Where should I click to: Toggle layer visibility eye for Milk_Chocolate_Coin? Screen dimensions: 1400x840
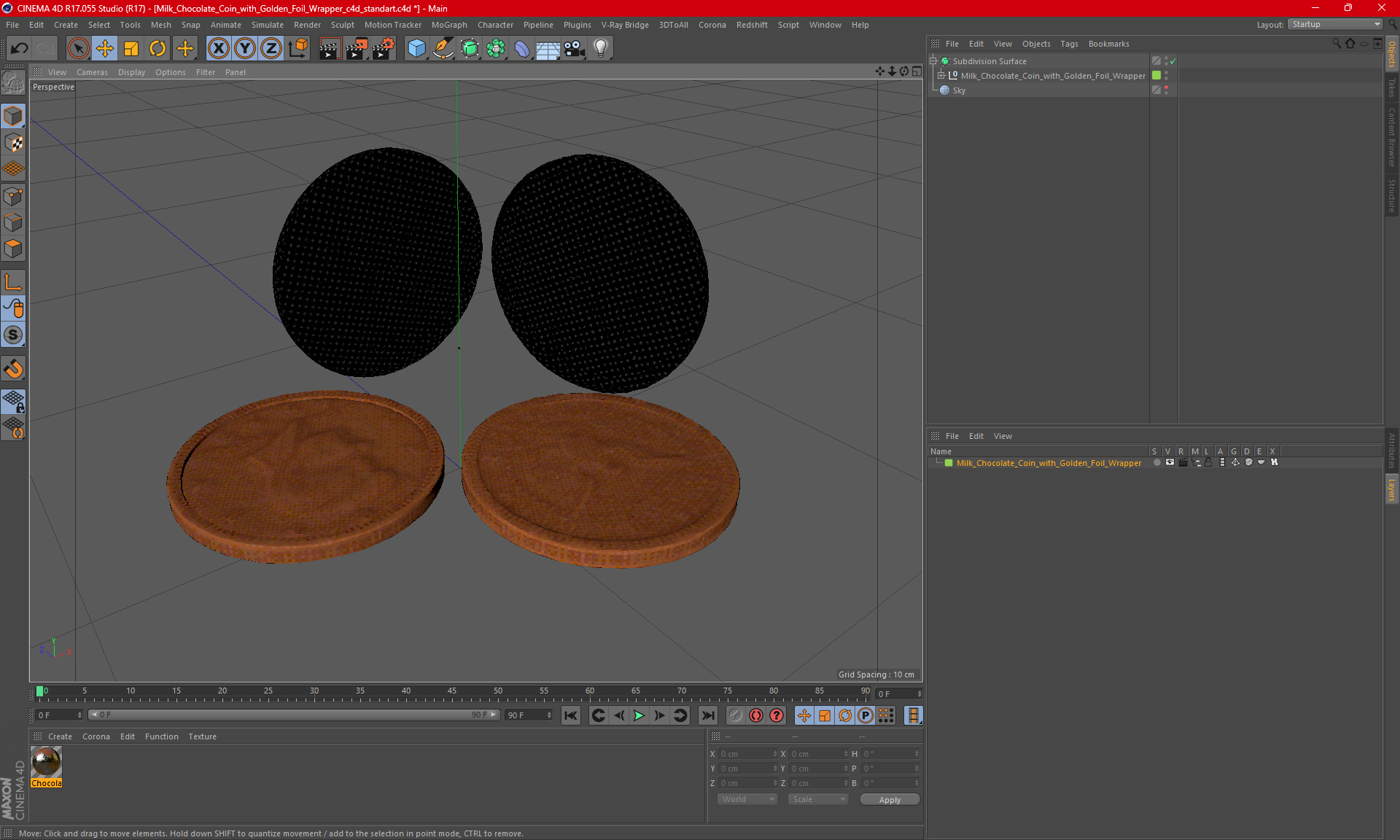pos(1170,462)
